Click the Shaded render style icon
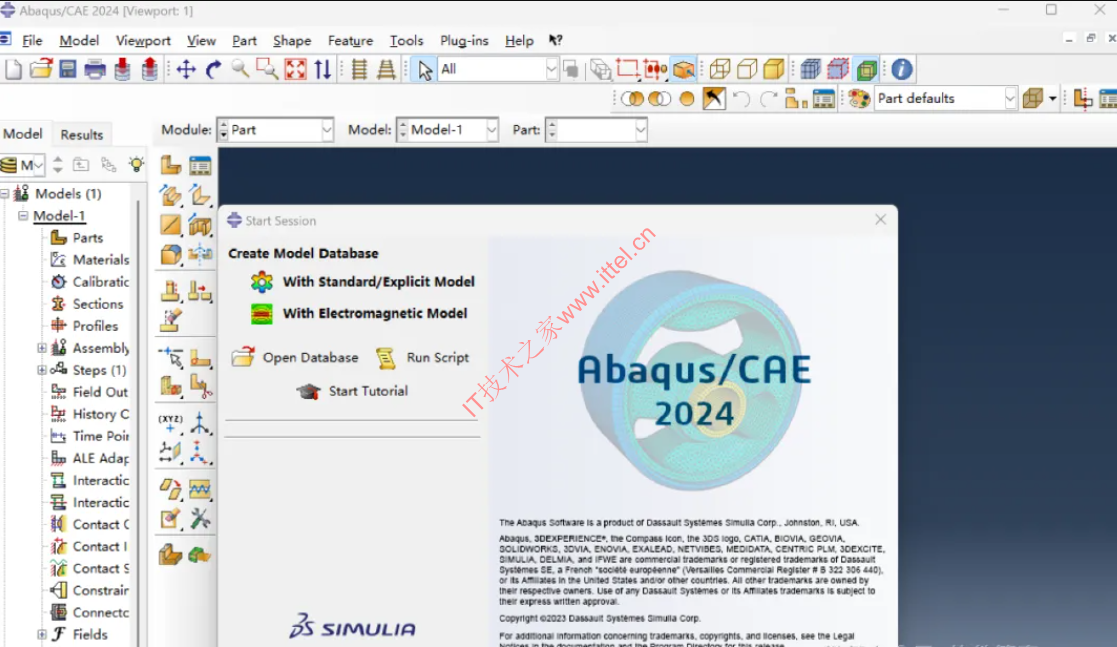The width and height of the screenshot is (1117, 647). pyautogui.click(x=774, y=69)
